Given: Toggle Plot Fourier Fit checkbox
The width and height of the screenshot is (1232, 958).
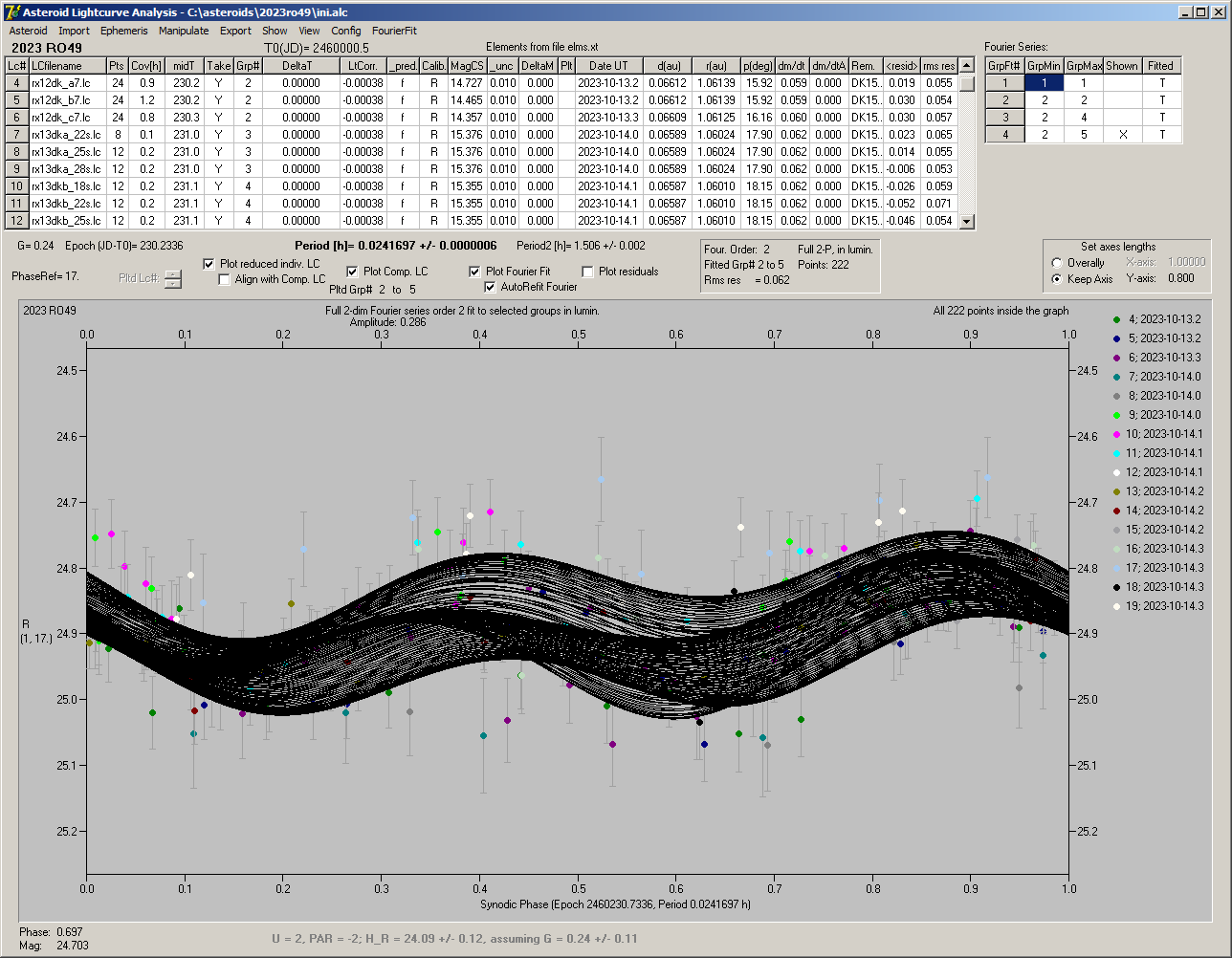Looking at the screenshot, I should click(474, 272).
